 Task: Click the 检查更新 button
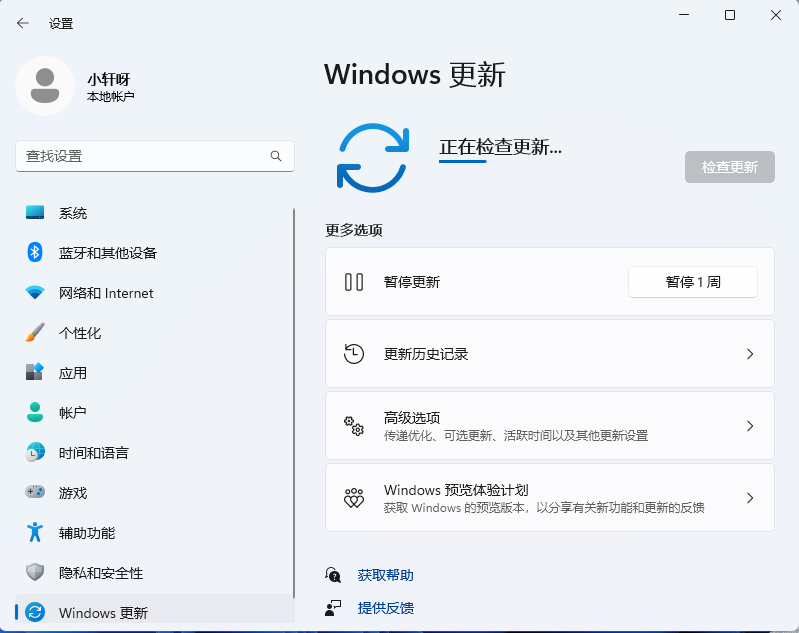point(730,167)
